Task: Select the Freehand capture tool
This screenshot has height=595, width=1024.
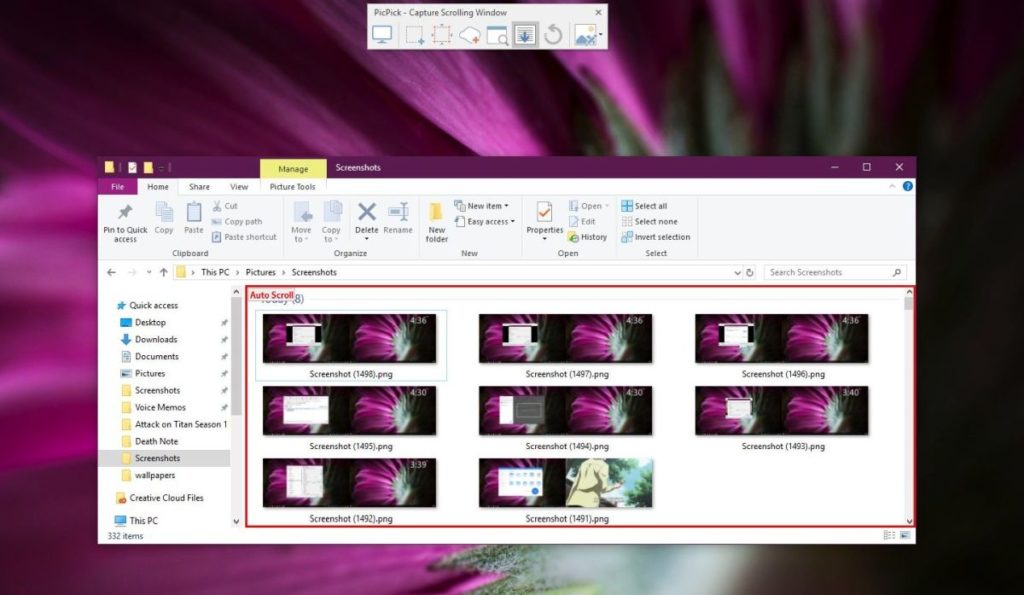Action: 469,33
